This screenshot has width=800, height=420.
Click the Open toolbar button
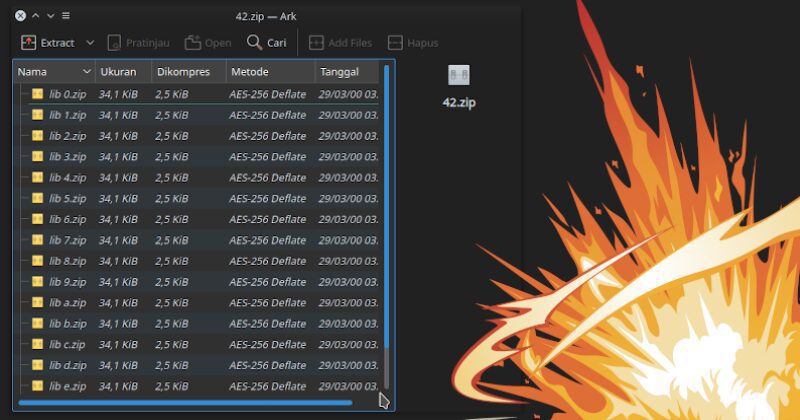click(208, 43)
